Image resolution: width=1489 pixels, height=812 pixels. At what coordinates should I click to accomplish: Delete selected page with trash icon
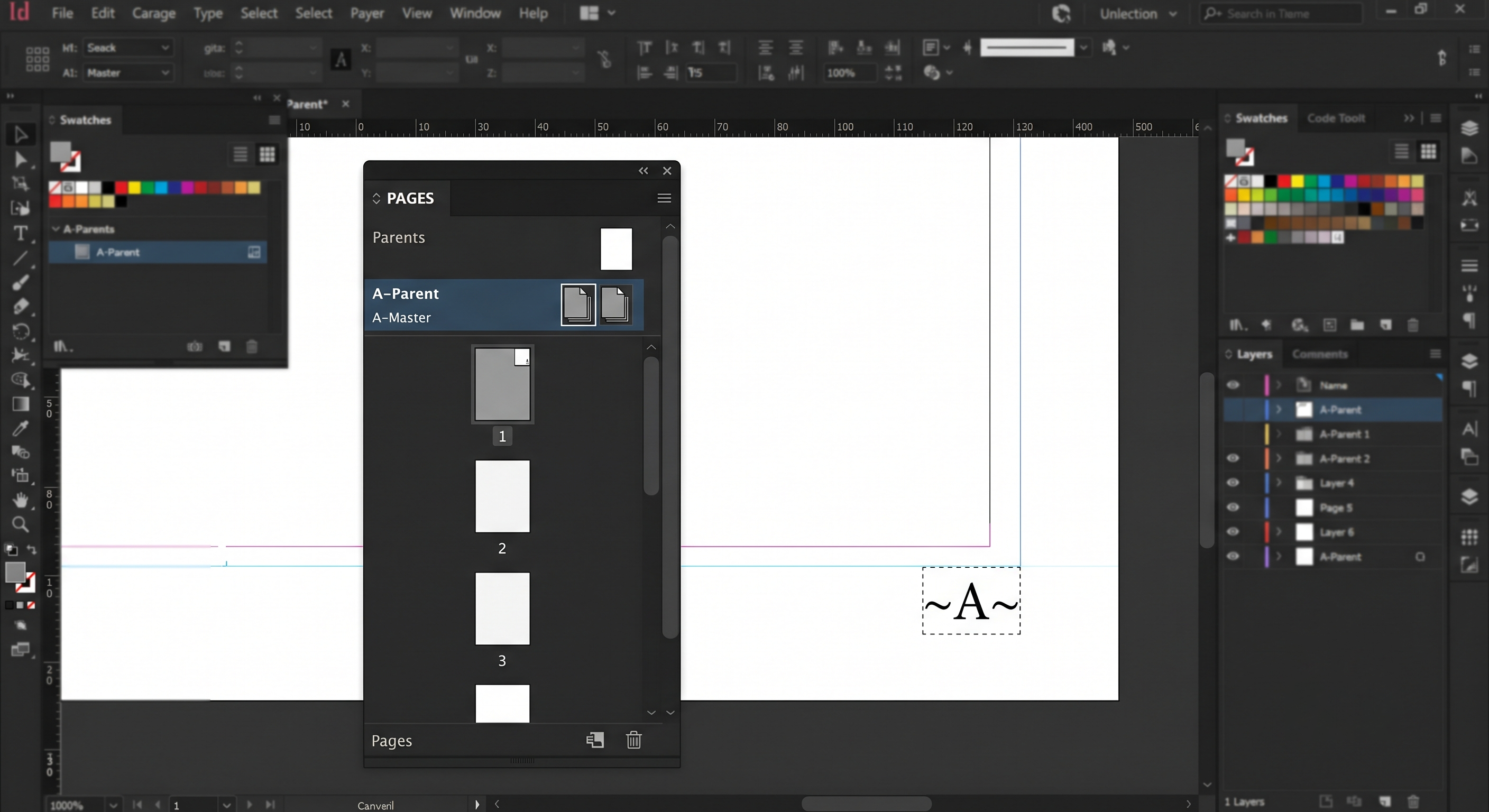[634, 740]
